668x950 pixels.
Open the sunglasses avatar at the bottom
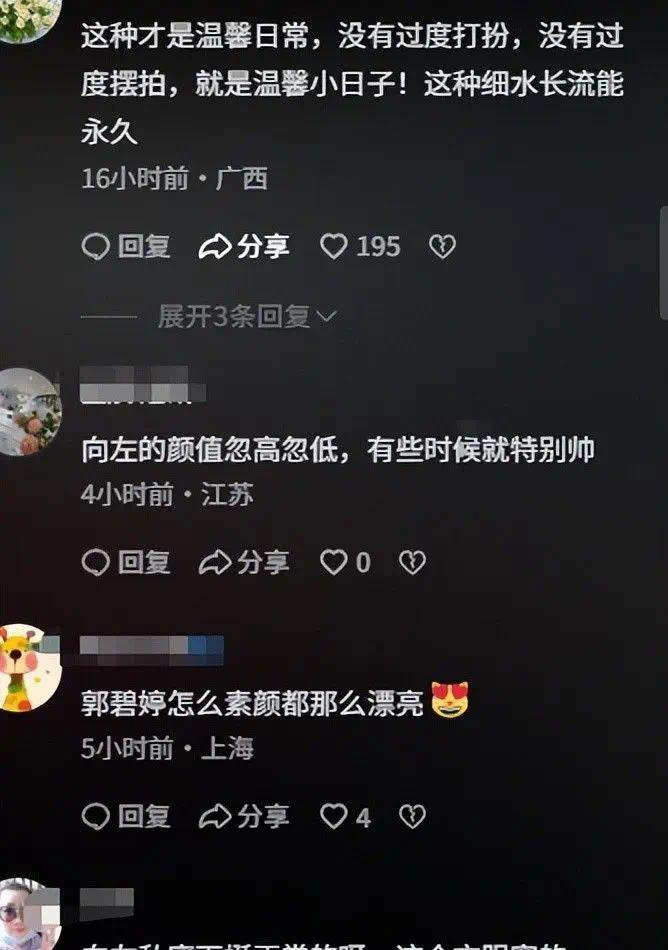point(28,914)
